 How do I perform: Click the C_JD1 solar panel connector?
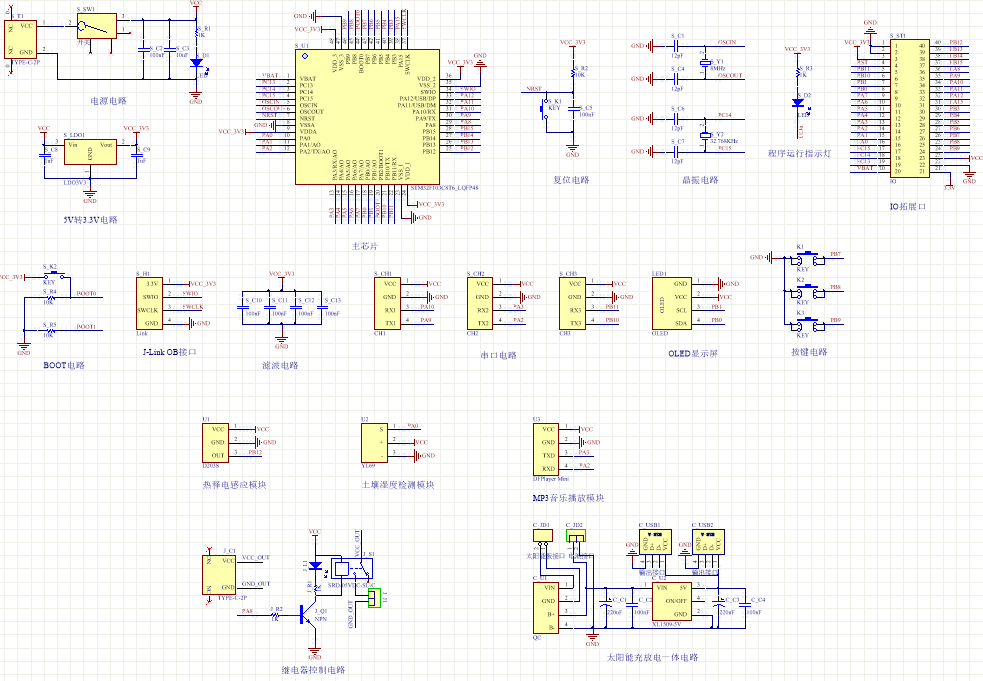543,536
